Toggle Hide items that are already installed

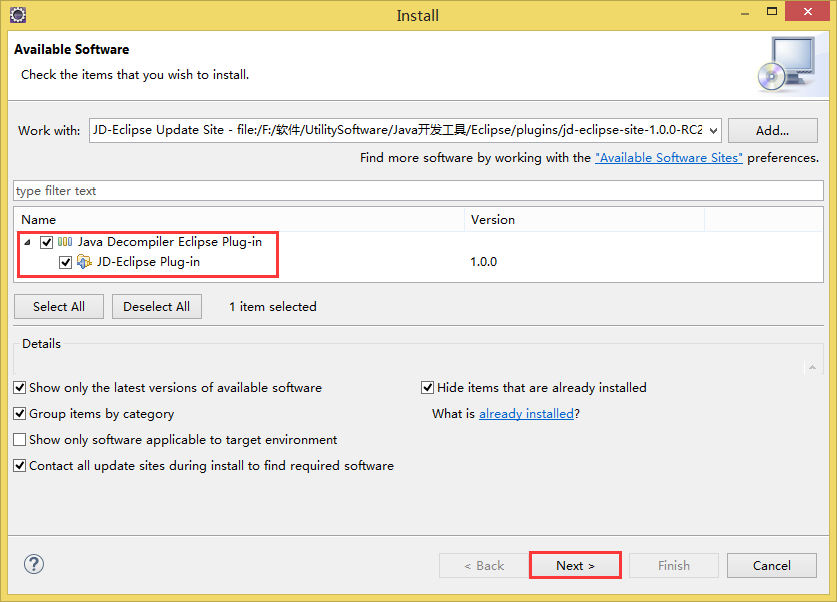[427, 387]
